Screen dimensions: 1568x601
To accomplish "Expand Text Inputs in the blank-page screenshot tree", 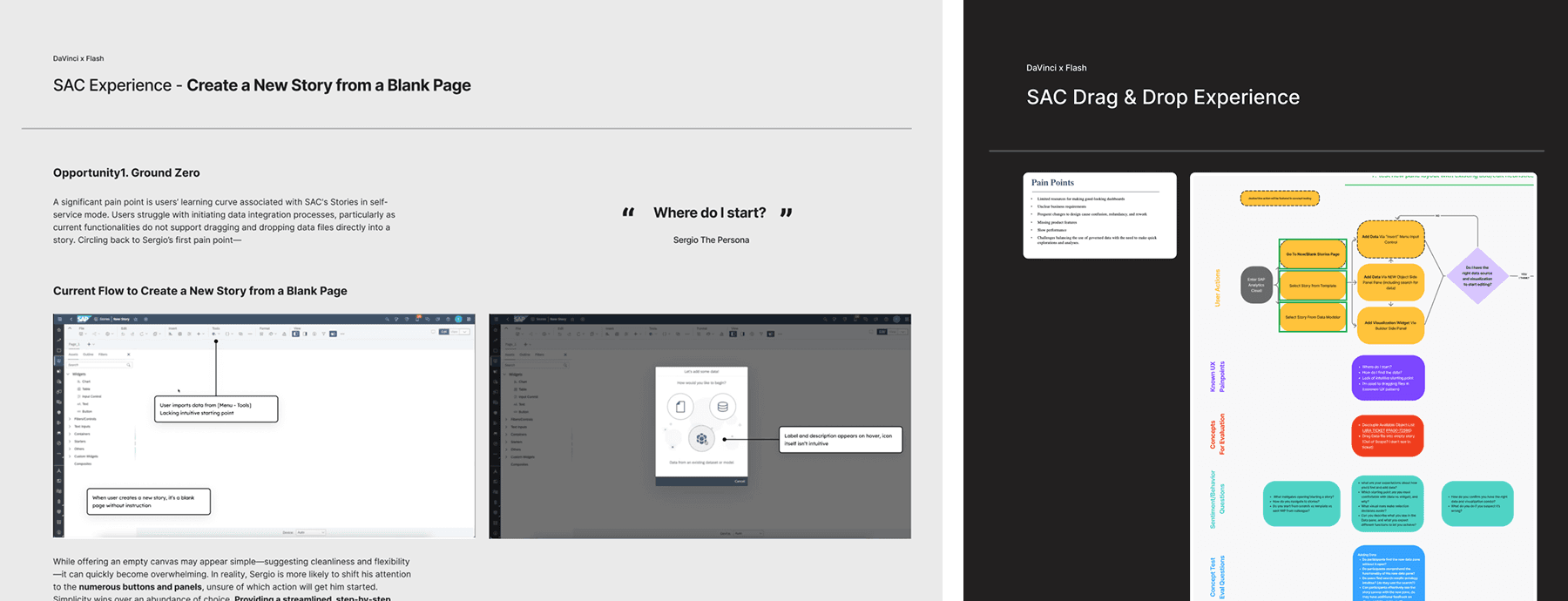I will [x=70, y=426].
